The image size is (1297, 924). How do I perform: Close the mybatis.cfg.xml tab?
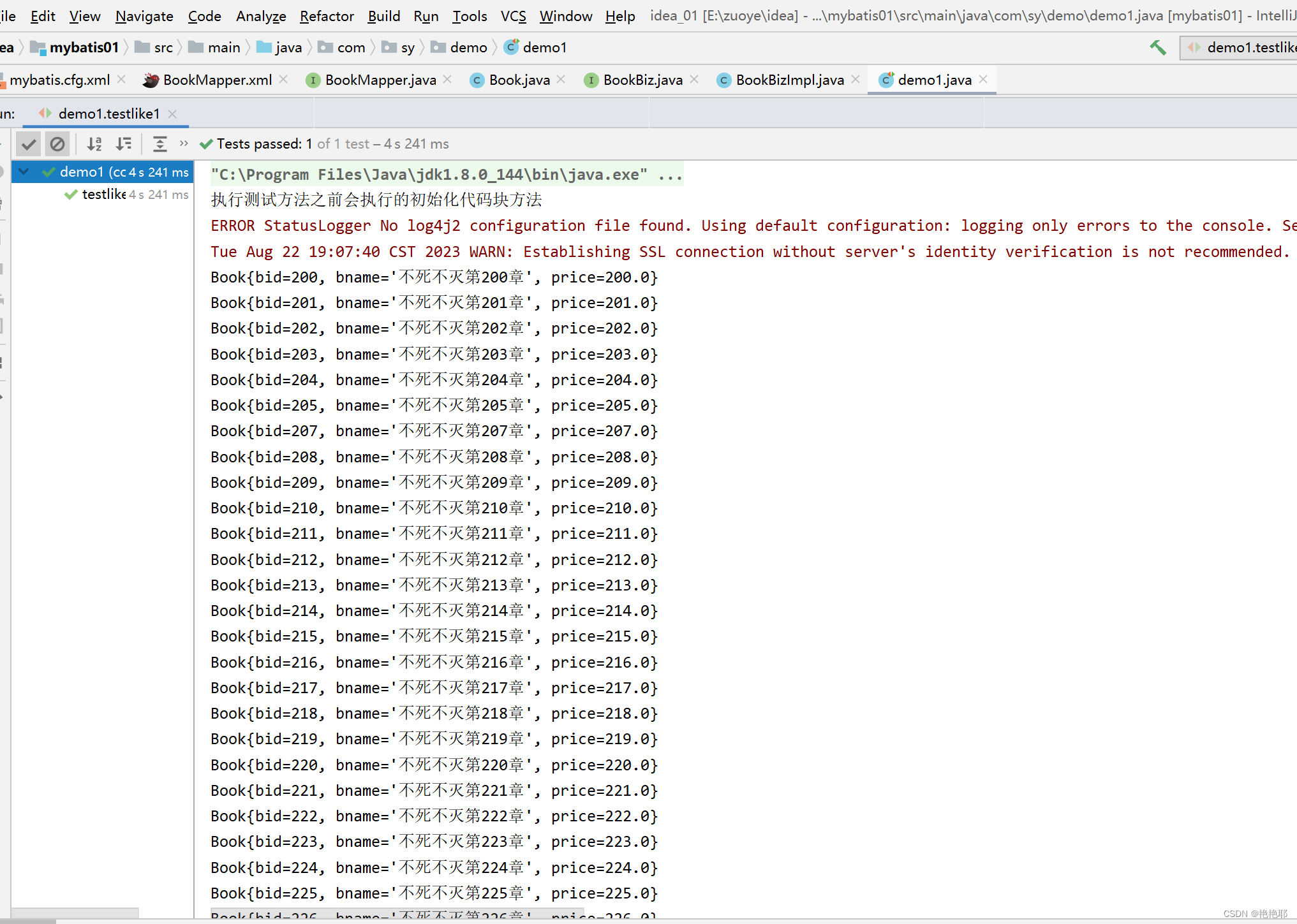[x=122, y=79]
